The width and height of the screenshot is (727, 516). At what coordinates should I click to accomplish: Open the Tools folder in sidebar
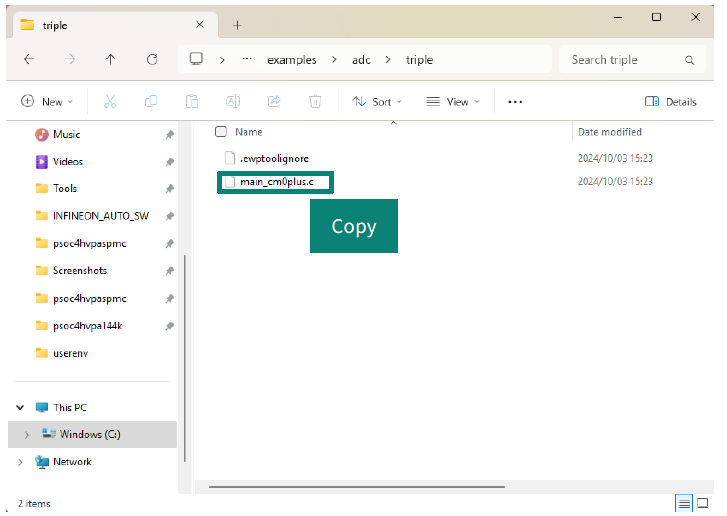[64, 189]
